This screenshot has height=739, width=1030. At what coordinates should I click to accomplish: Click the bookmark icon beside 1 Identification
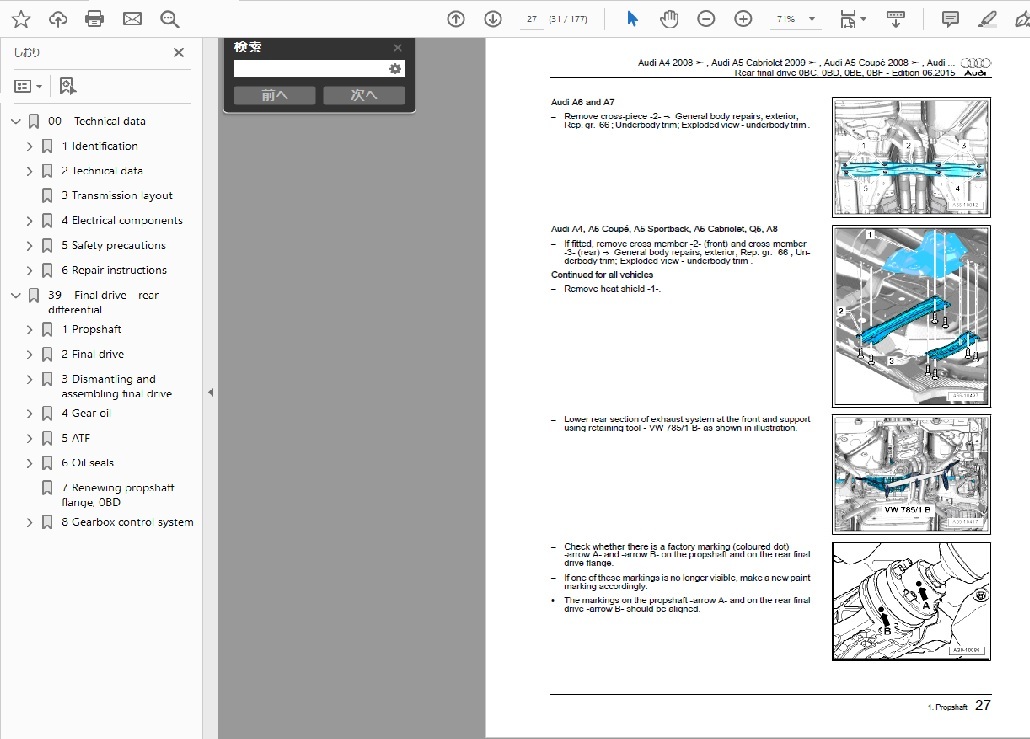47,146
